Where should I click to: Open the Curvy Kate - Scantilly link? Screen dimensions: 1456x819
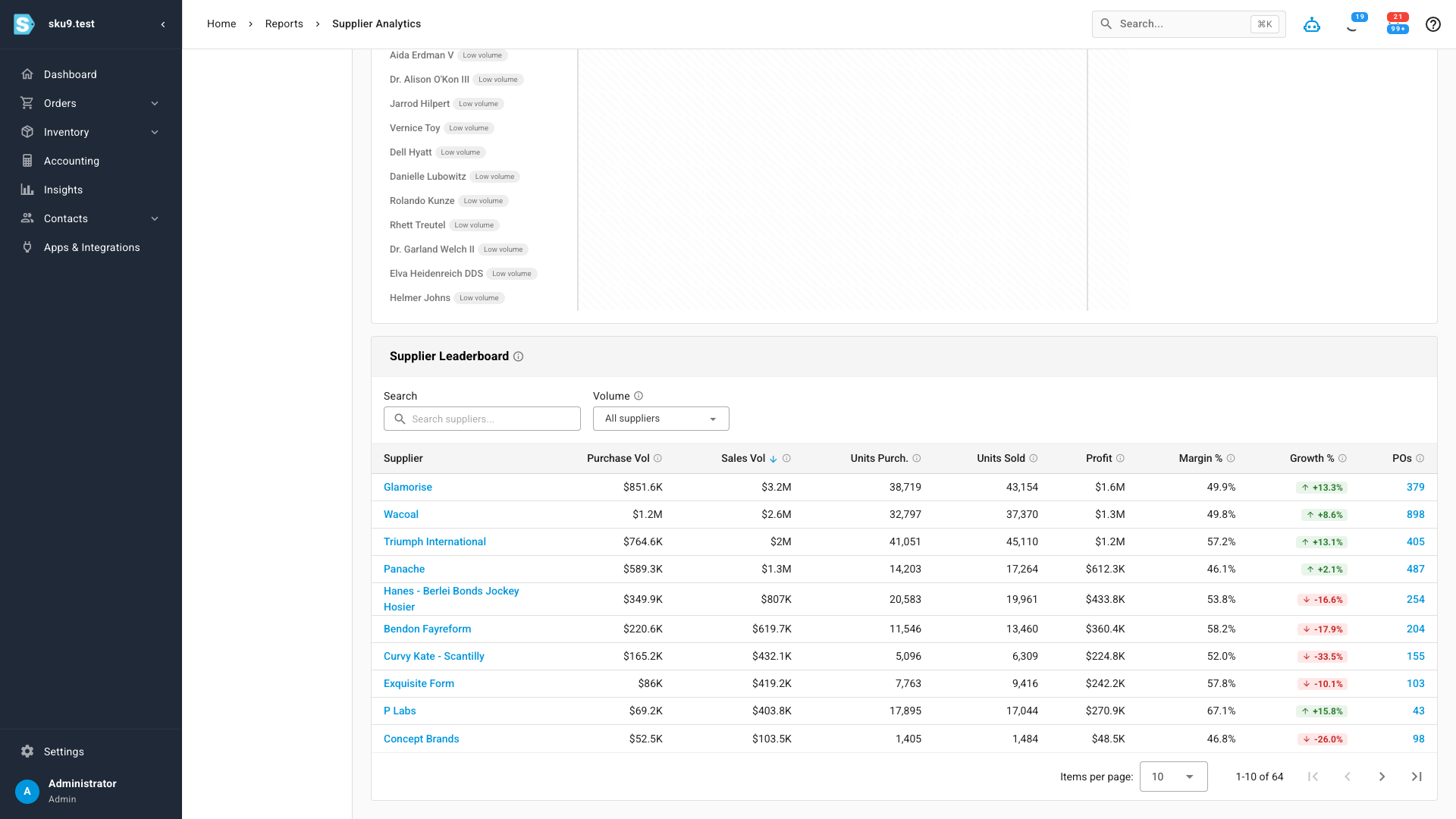(434, 656)
